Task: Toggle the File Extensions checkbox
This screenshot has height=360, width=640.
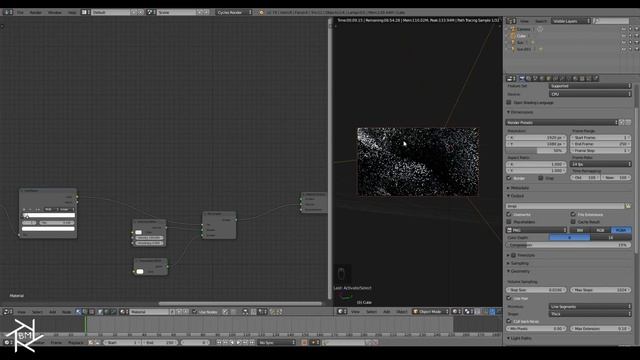Action: 573,214
